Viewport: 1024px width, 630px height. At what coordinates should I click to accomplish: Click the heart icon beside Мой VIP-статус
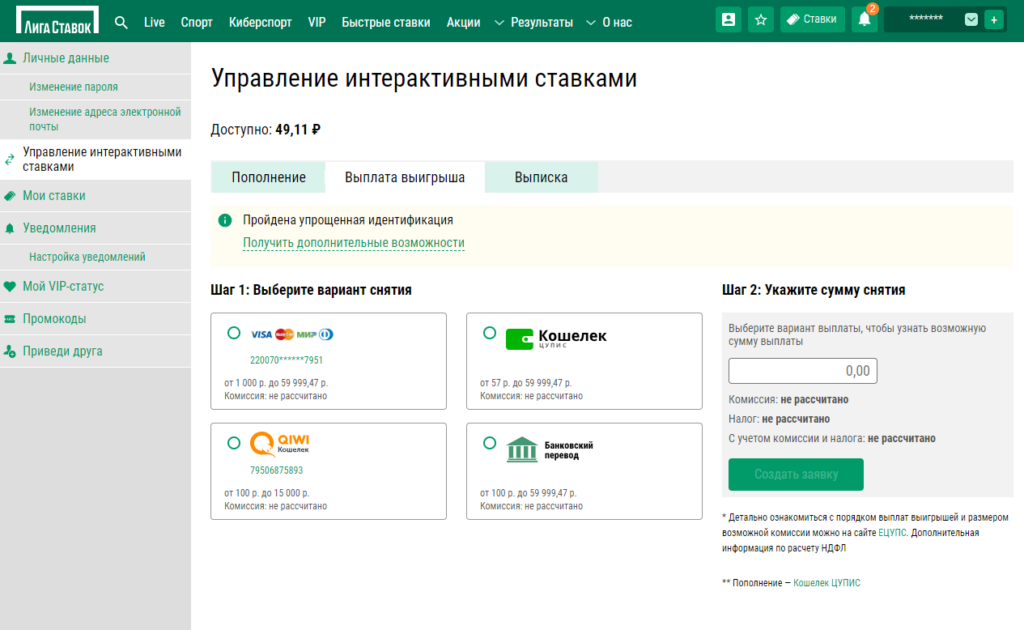point(10,287)
